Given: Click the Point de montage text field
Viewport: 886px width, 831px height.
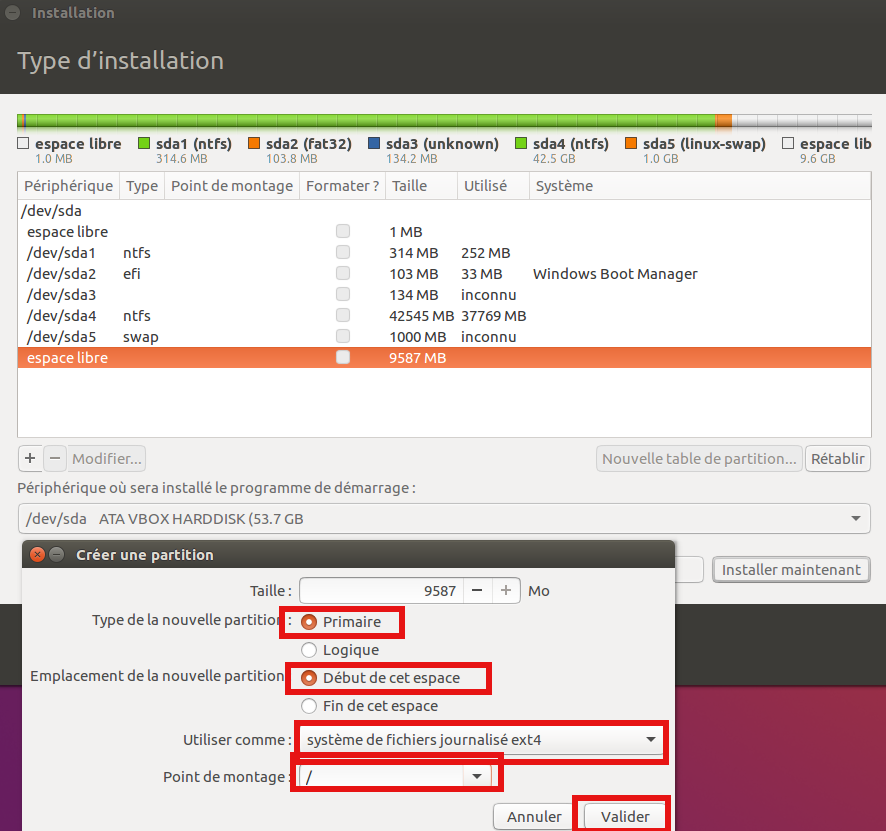Looking at the screenshot, I should tap(382, 777).
